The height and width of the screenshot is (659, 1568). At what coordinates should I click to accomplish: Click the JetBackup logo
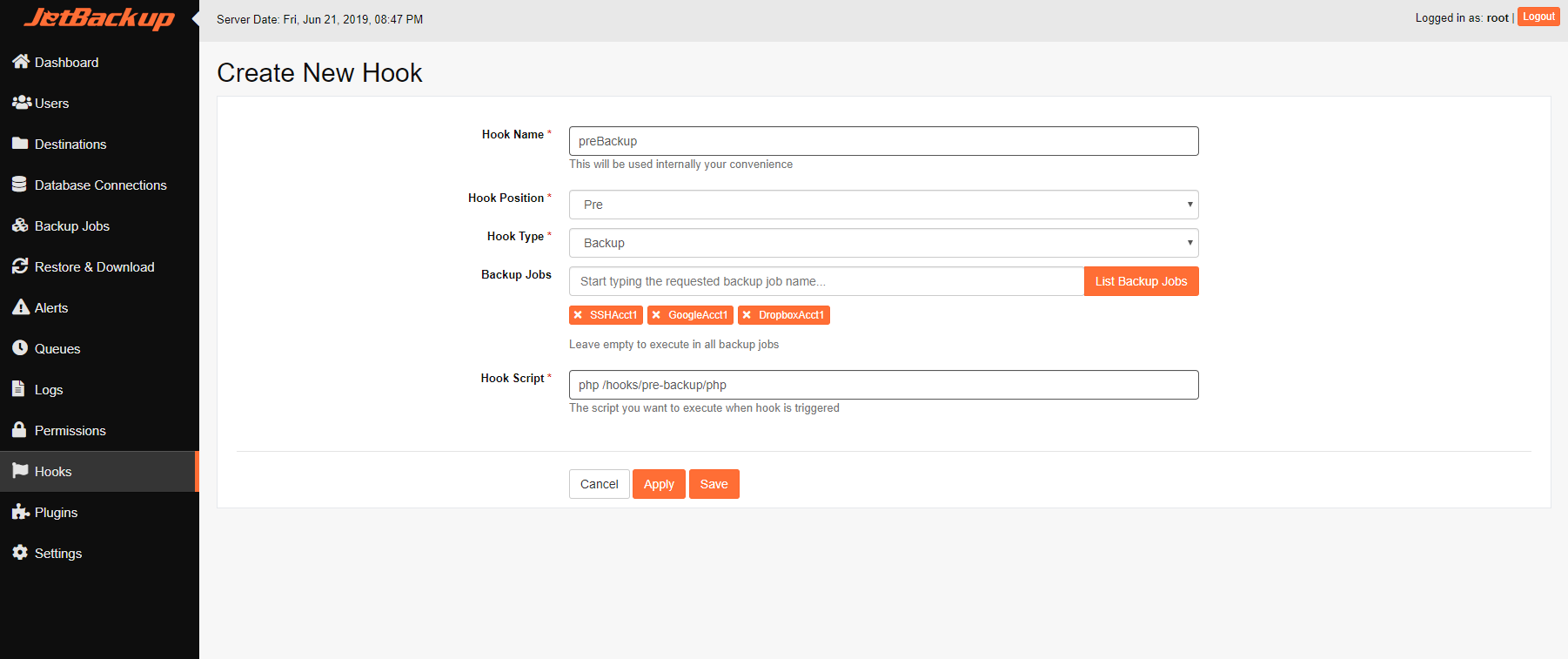[x=99, y=18]
